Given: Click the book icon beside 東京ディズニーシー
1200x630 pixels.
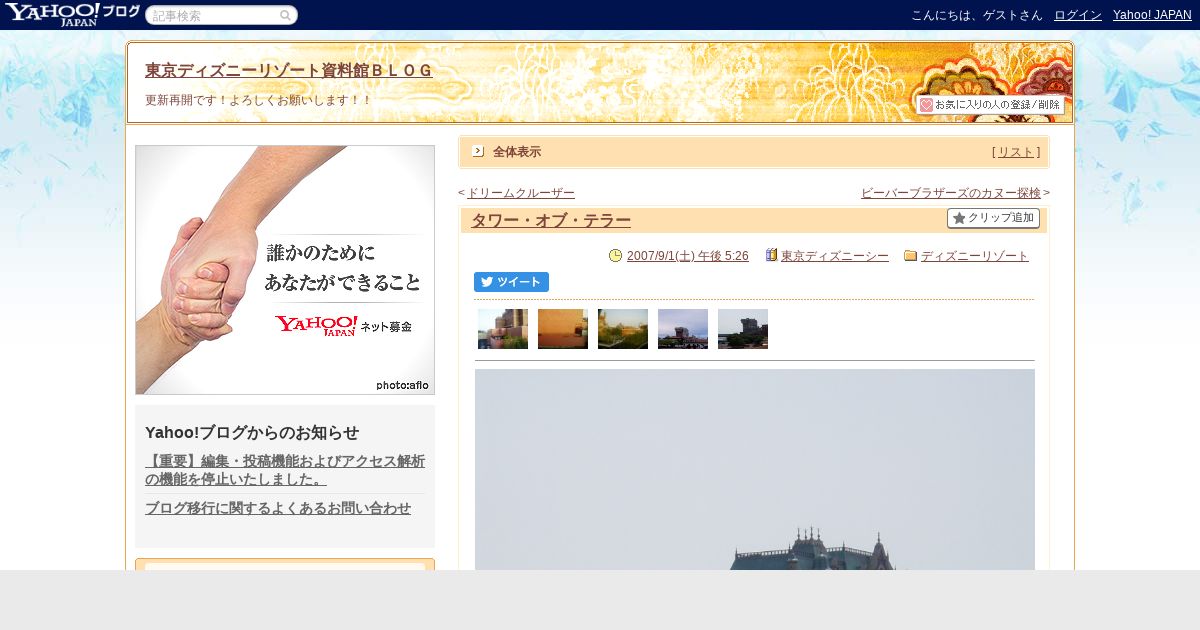Looking at the screenshot, I should [x=771, y=255].
